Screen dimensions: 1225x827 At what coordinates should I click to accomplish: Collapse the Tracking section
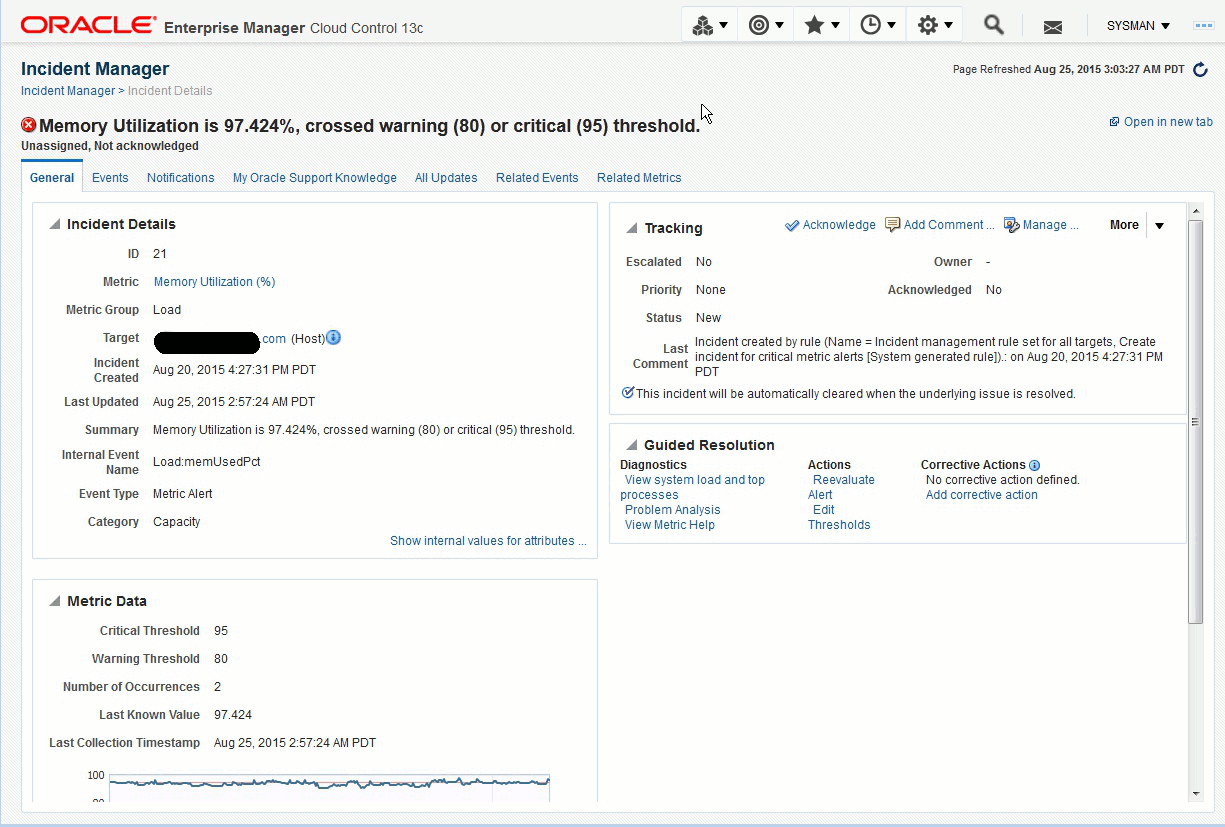pos(632,229)
